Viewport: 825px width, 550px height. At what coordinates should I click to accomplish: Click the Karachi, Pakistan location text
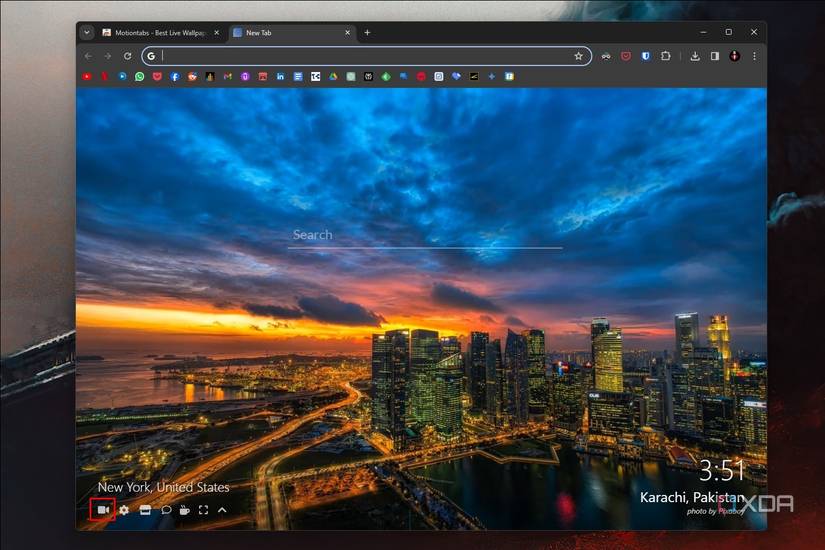[x=692, y=497]
